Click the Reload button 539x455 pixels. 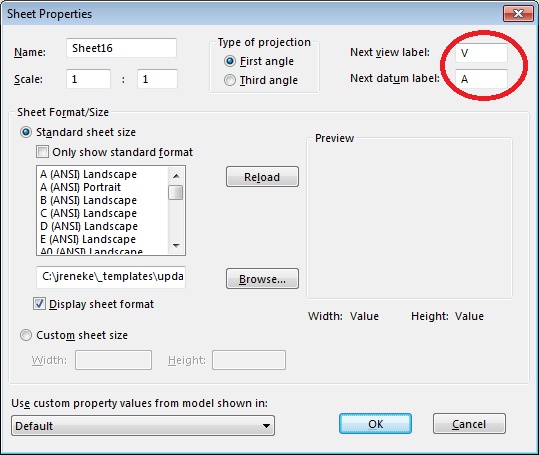[262, 177]
